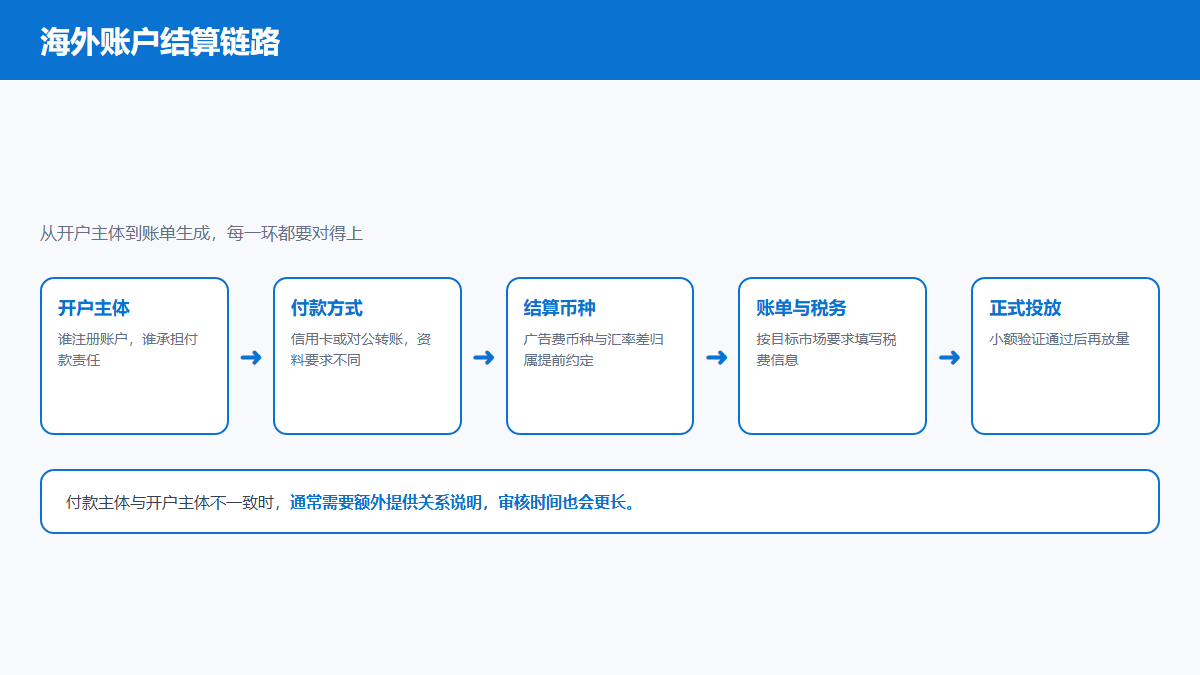
Task: Select the text 谁注册账户，谁承担付款责任
Action: [x=128, y=349]
